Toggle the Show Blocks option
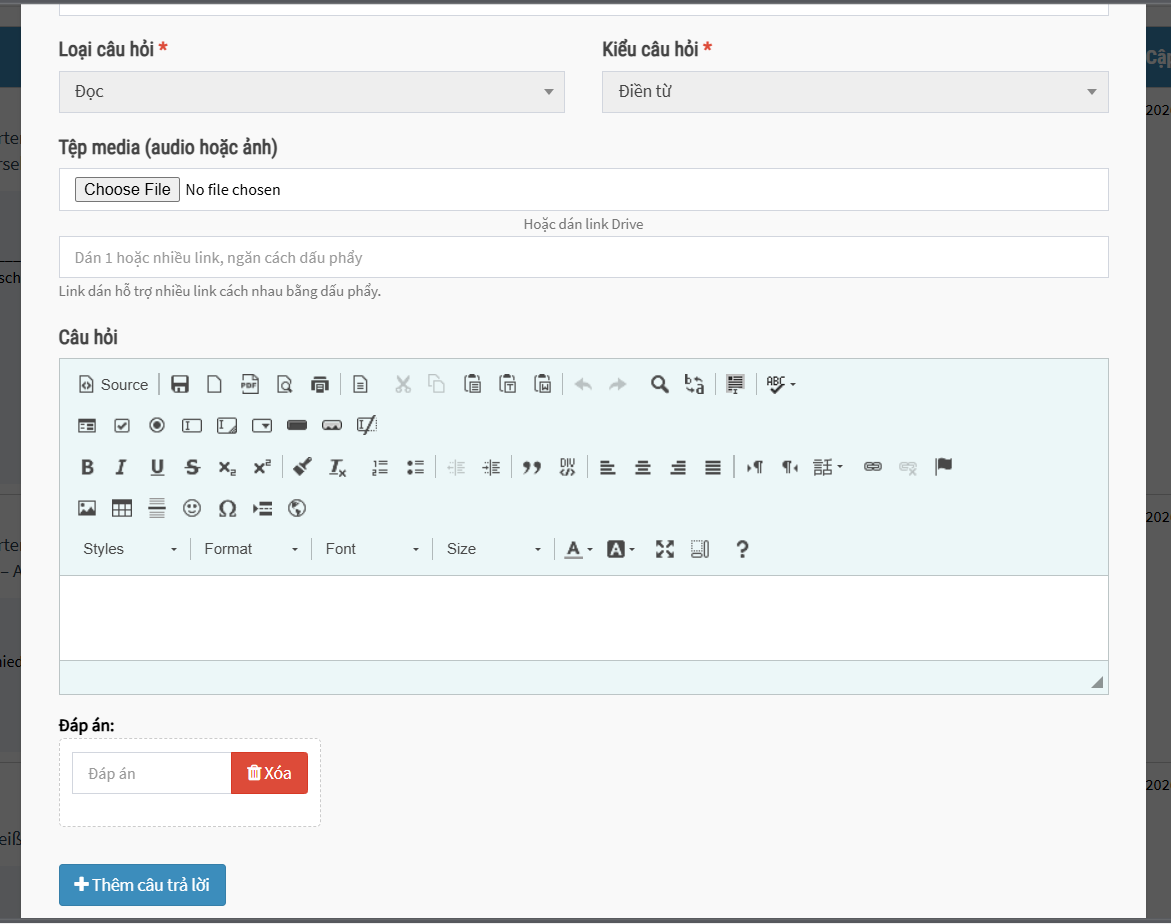Viewport: 1171px width, 924px height. [x=700, y=549]
